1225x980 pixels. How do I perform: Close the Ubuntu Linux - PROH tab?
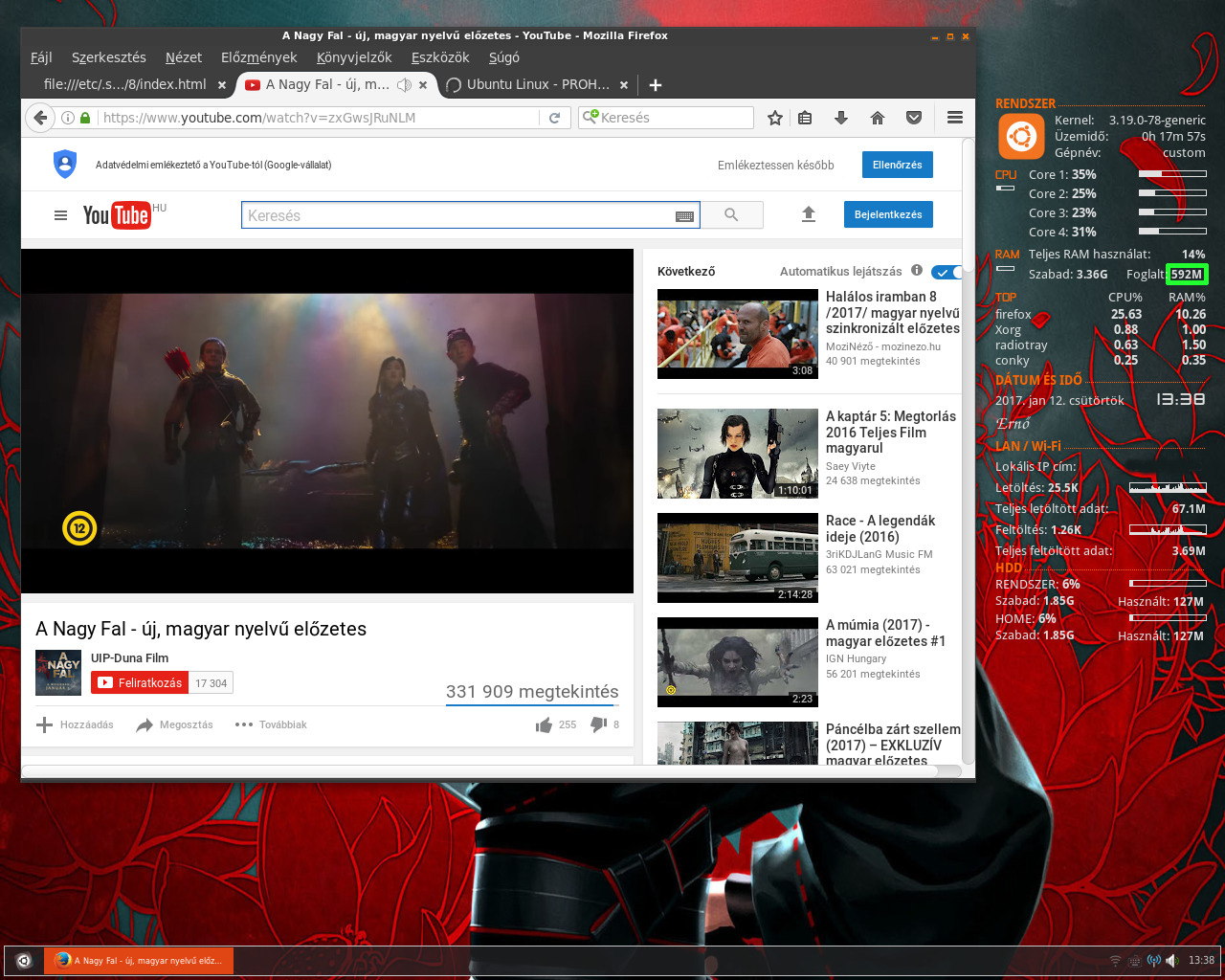point(624,85)
